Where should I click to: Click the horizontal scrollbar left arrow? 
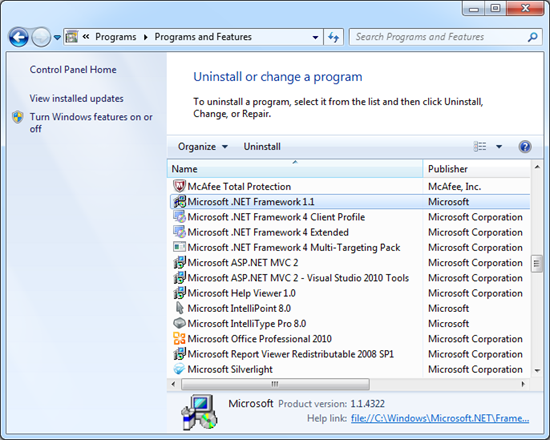coord(173,384)
